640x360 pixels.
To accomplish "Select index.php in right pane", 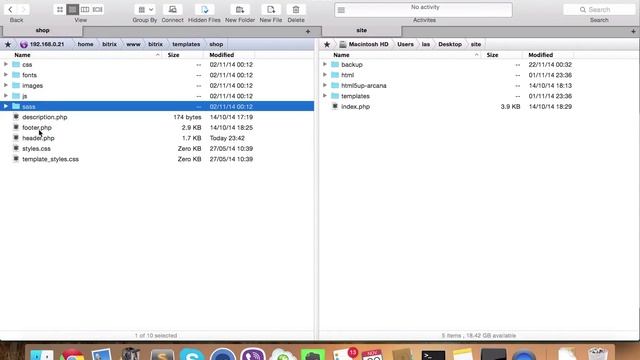I will tap(356, 107).
